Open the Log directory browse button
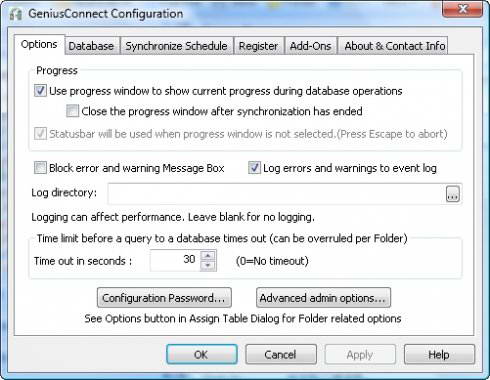 pos(453,194)
